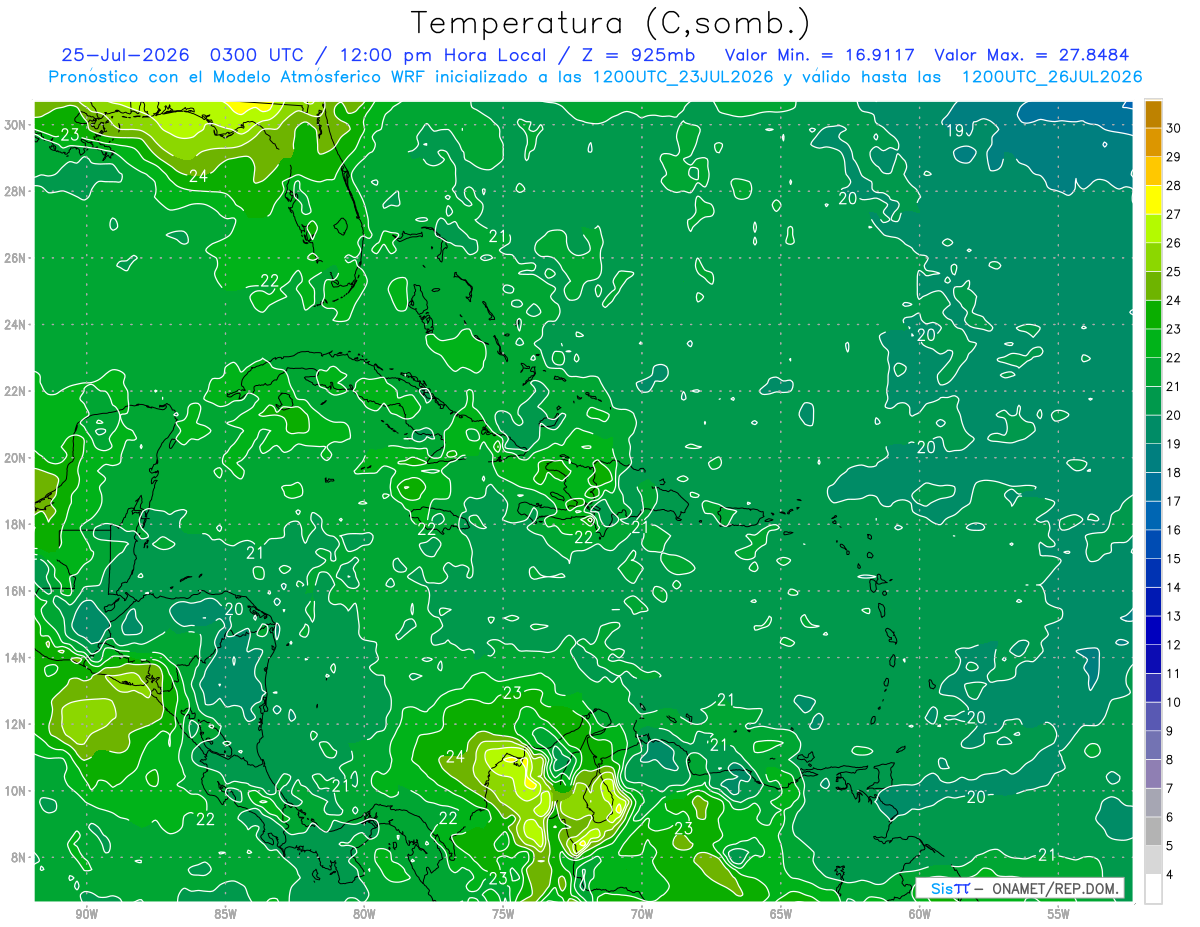The image size is (1200, 927).
Task: Click the colorbar scale label 13
Action: [1173, 616]
